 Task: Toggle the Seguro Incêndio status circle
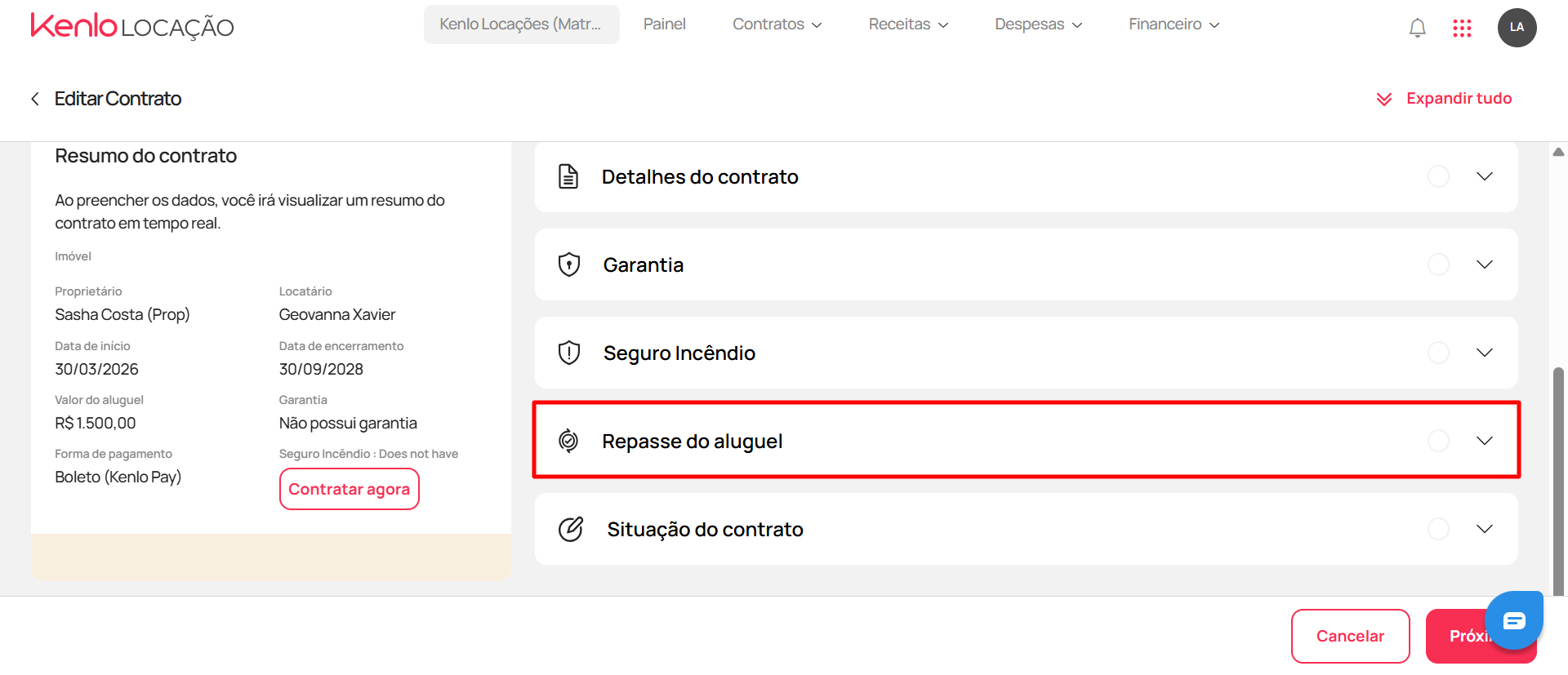point(1438,353)
